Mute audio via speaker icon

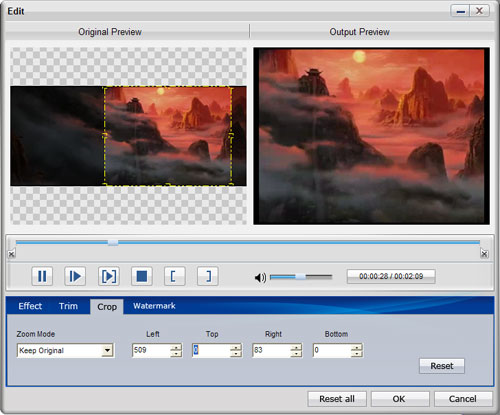260,277
